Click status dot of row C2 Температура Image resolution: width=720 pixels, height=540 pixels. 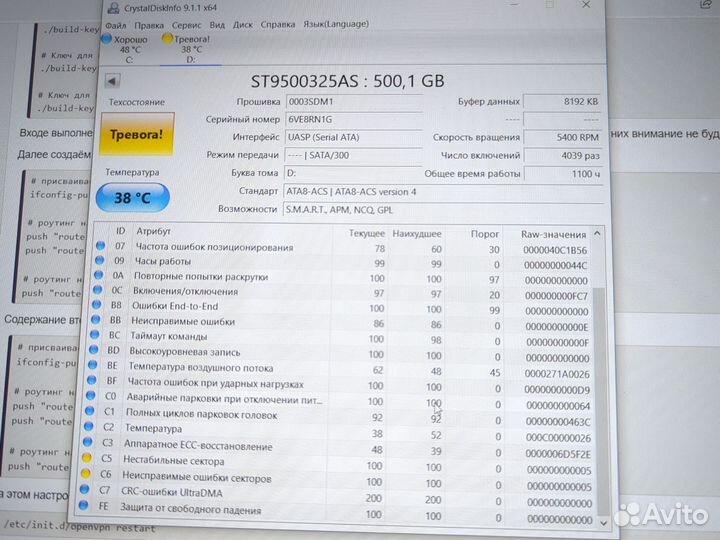(88, 427)
